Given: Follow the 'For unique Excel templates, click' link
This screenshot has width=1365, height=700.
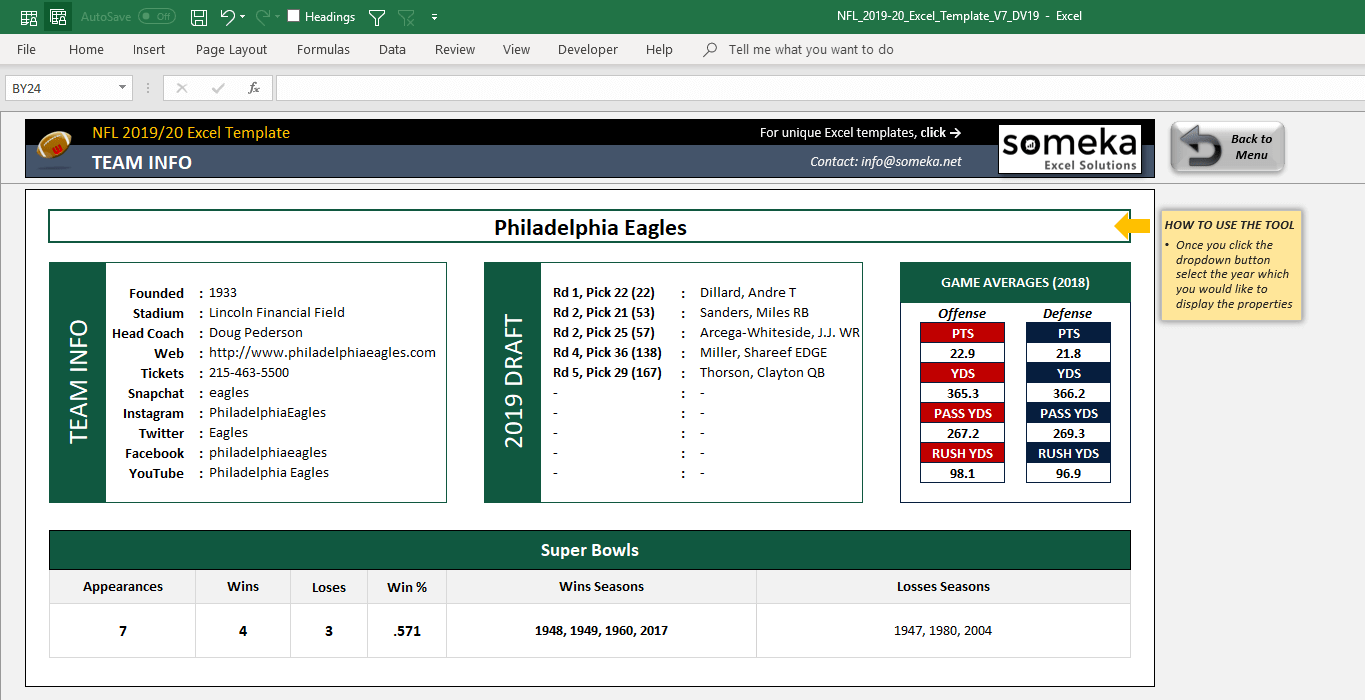Looking at the screenshot, I should pyautogui.click(x=860, y=132).
